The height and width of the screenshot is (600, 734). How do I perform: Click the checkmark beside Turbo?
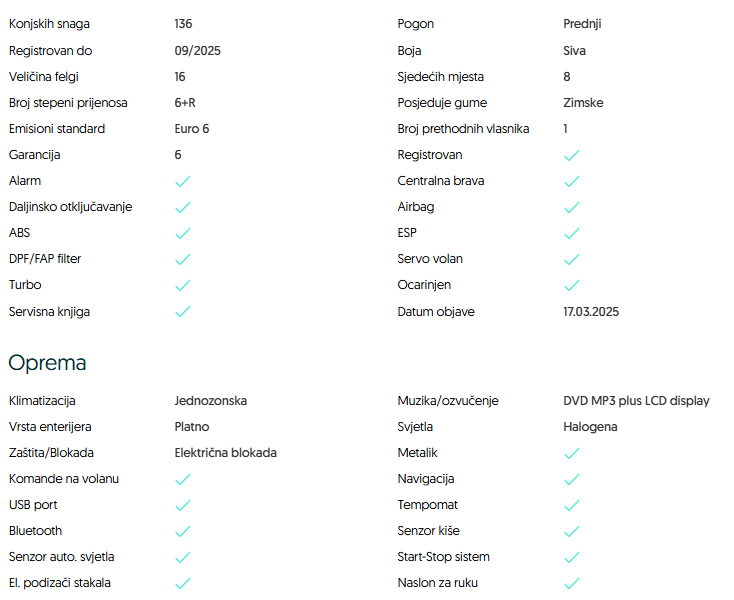click(x=183, y=285)
